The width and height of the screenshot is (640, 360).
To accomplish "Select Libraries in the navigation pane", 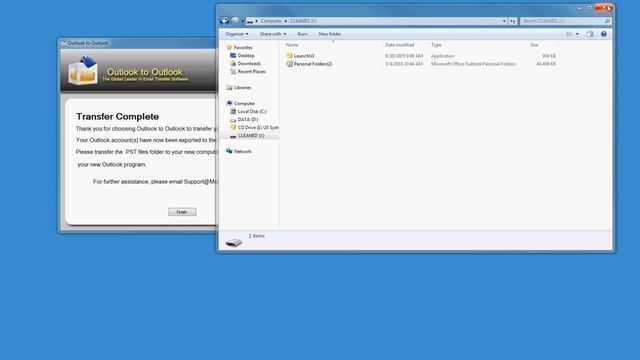I will tap(242, 88).
